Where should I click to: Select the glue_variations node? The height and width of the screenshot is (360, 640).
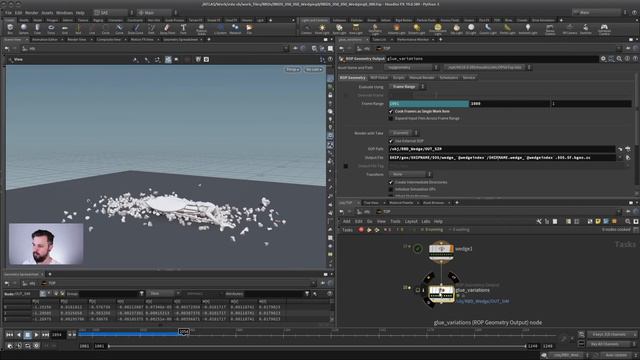441,293
